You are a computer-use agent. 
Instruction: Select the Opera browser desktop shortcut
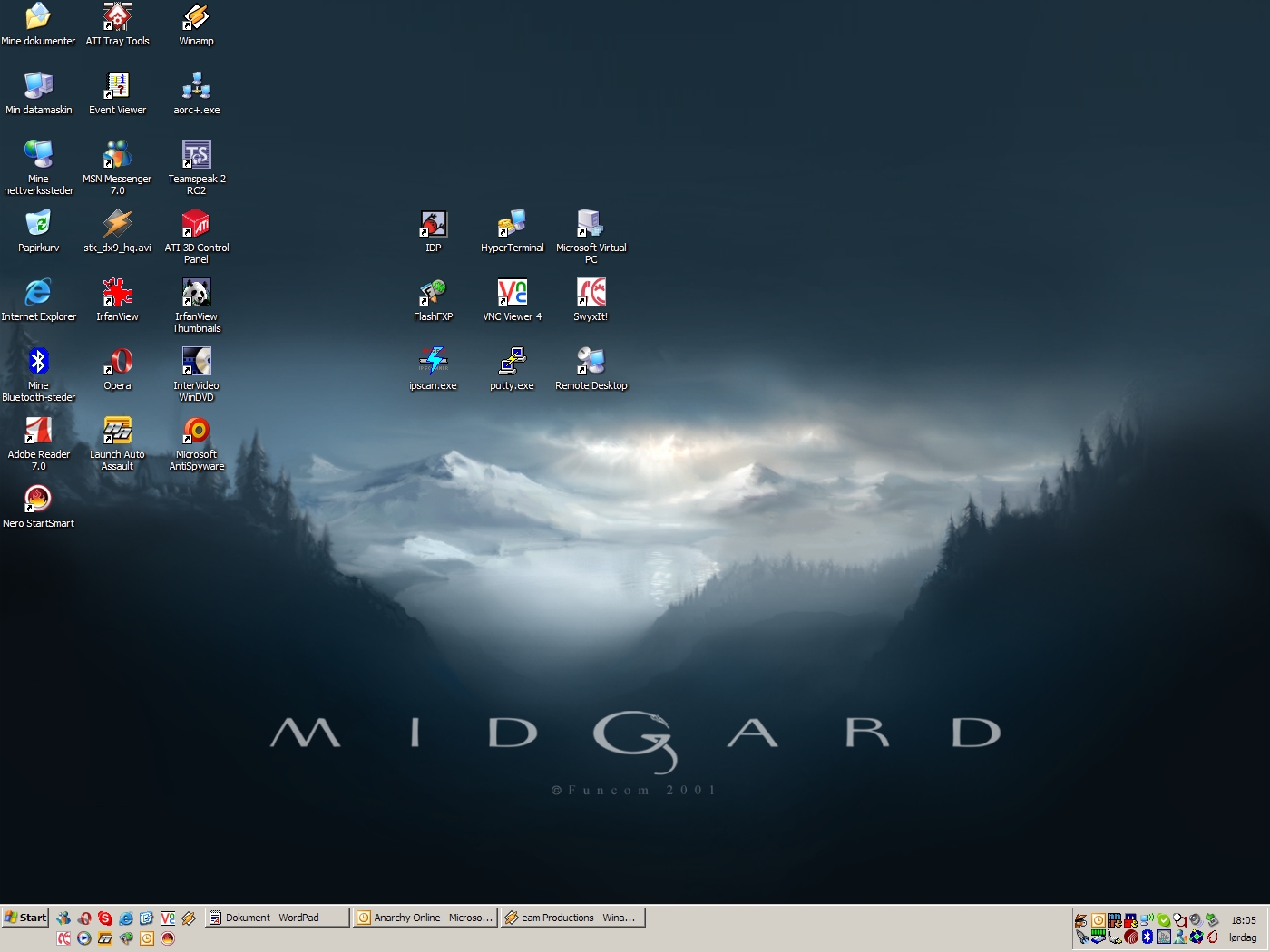tap(117, 362)
